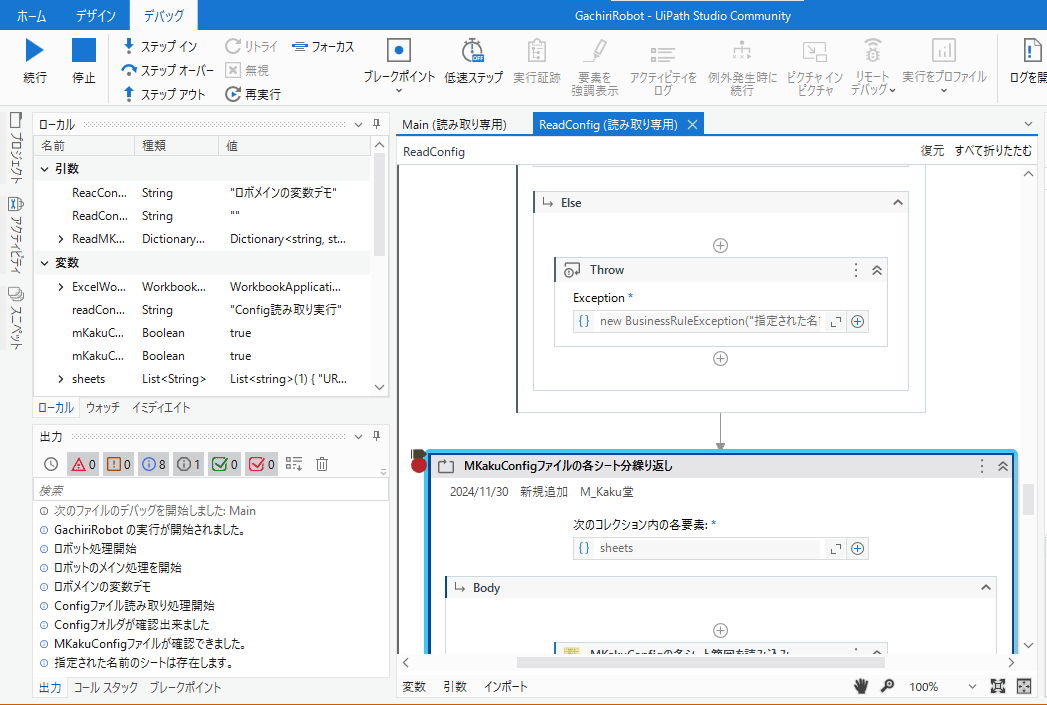Collapse the 変数 group in ローカル panel

[x=45, y=263]
